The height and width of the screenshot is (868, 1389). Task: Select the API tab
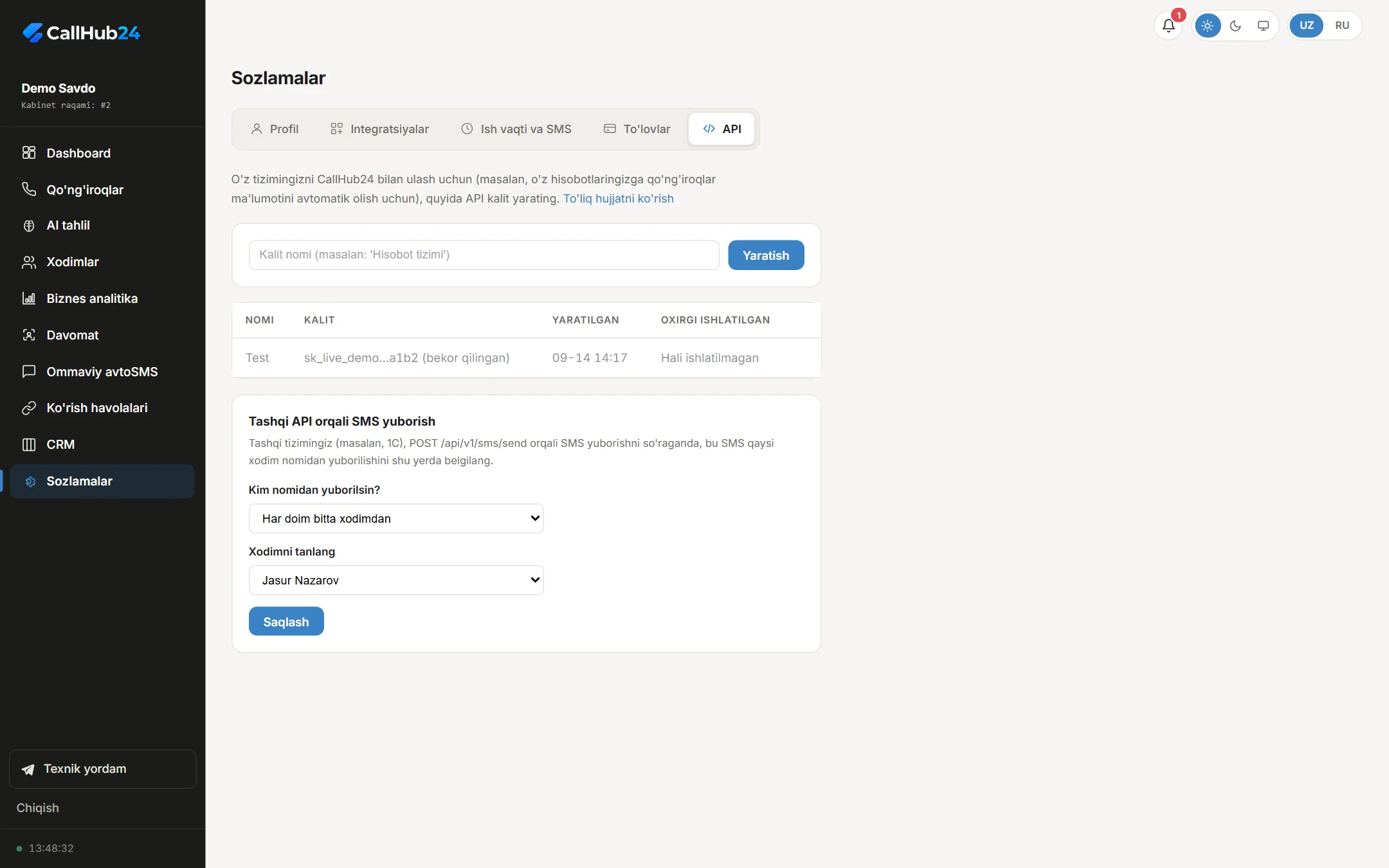click(x=722, y=129)
